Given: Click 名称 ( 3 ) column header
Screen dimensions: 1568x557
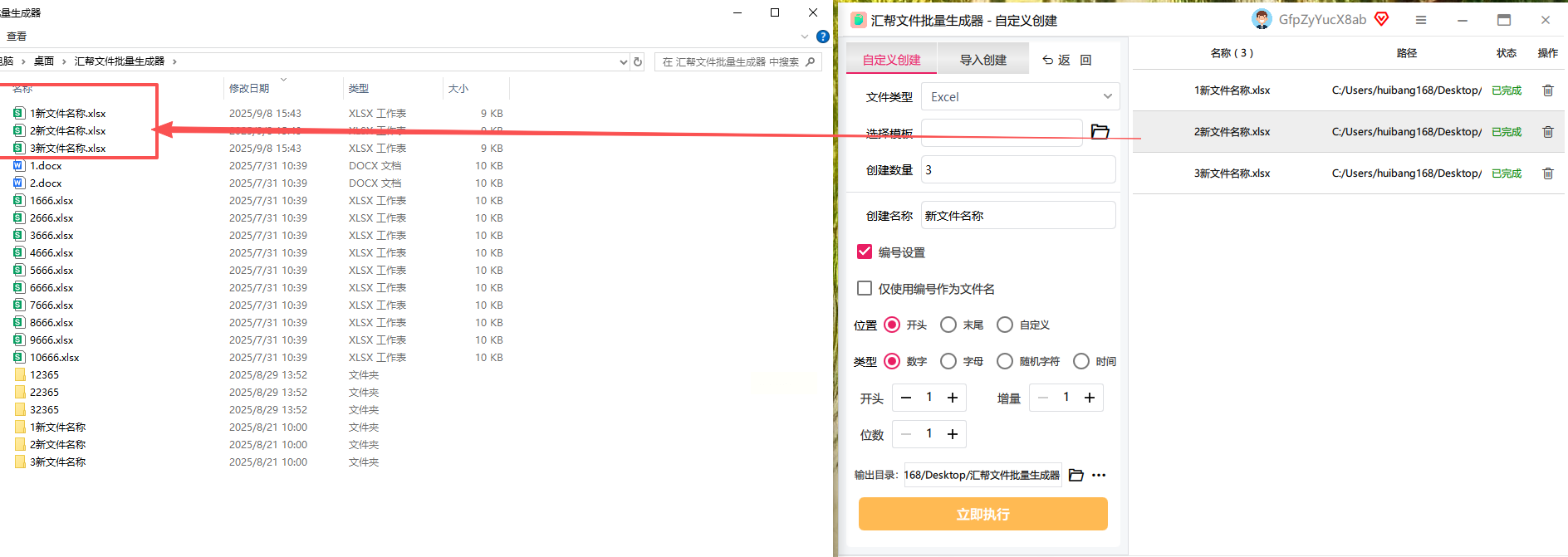Looking at the screenshot, I should point(1232,53).
